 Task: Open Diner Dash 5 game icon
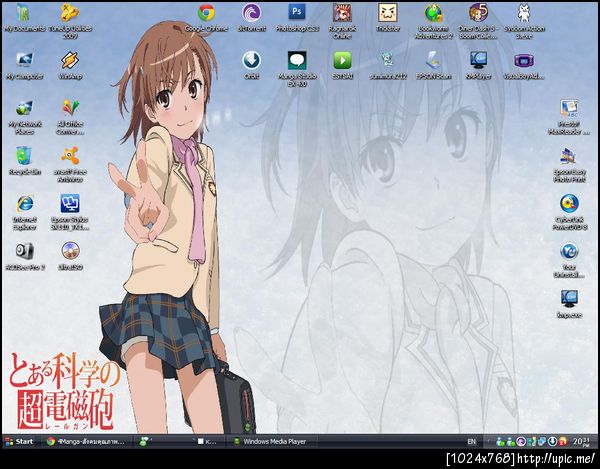pos(478,21)
